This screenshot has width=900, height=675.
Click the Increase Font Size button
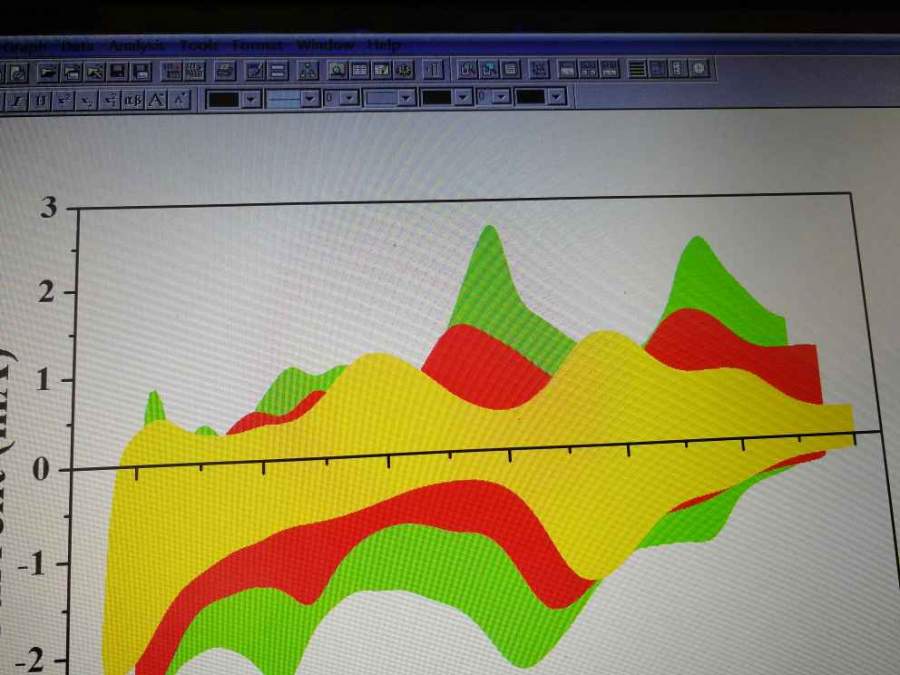click(156, 100)
